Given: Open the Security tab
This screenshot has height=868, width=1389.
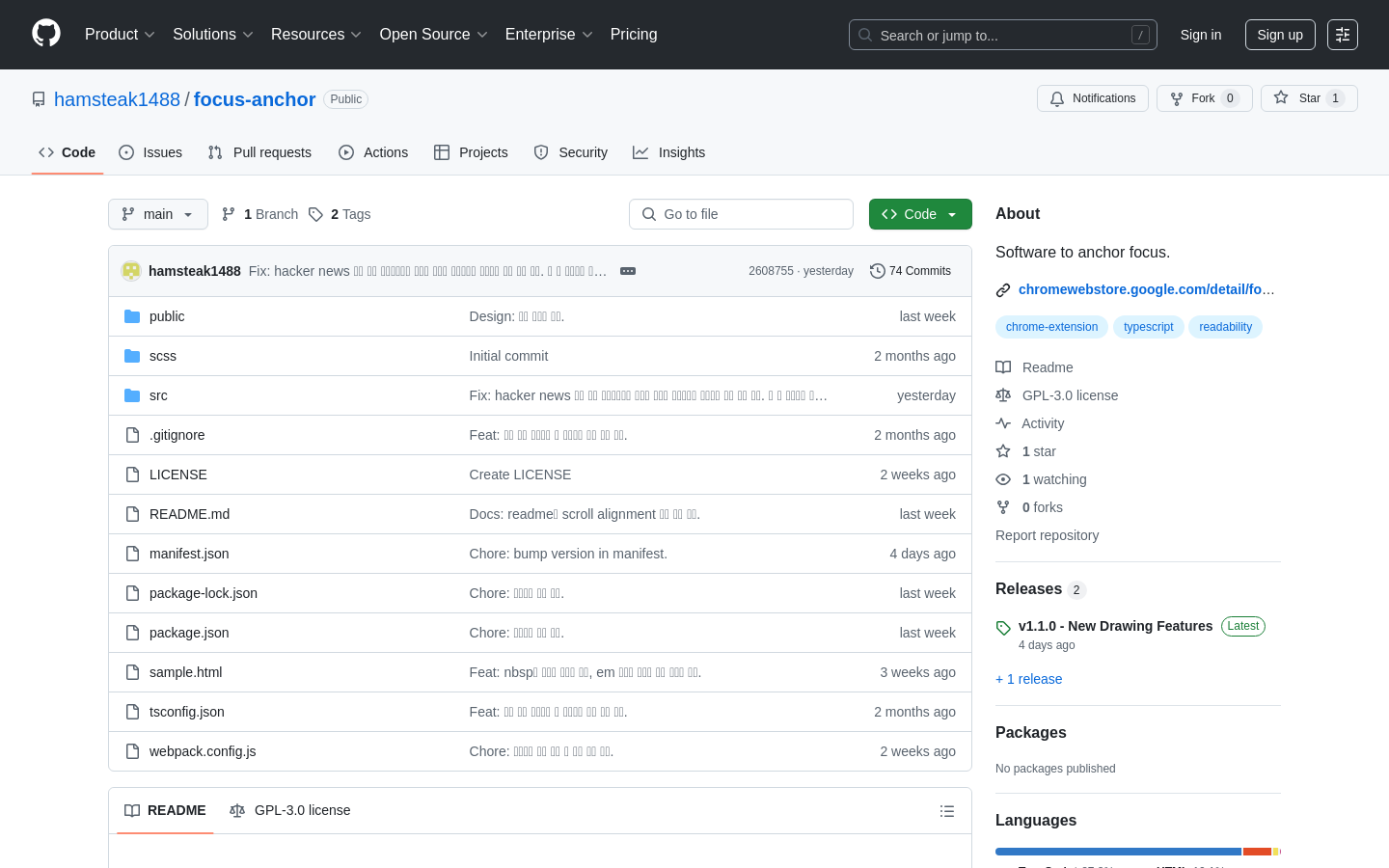Looking at the screenshot, I should coord(571,152).
